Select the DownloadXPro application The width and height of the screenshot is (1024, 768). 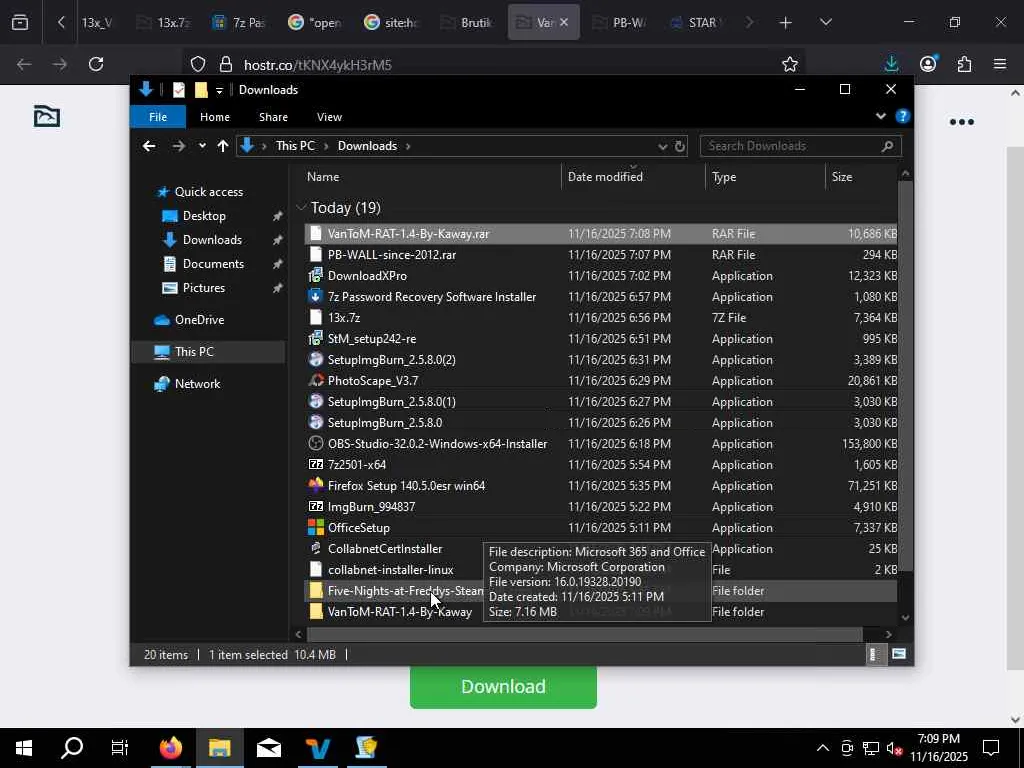click(x=367, y=276)
